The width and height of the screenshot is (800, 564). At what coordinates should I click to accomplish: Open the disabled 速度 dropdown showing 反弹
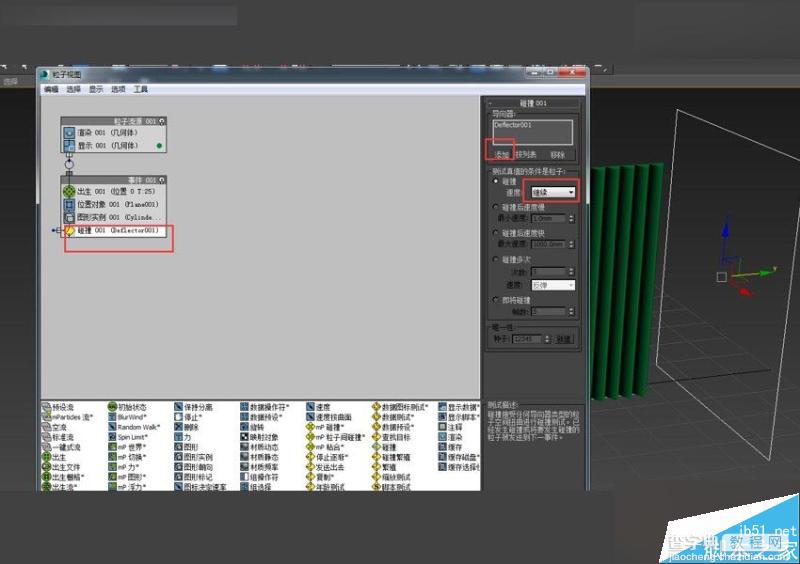(553, 285)
